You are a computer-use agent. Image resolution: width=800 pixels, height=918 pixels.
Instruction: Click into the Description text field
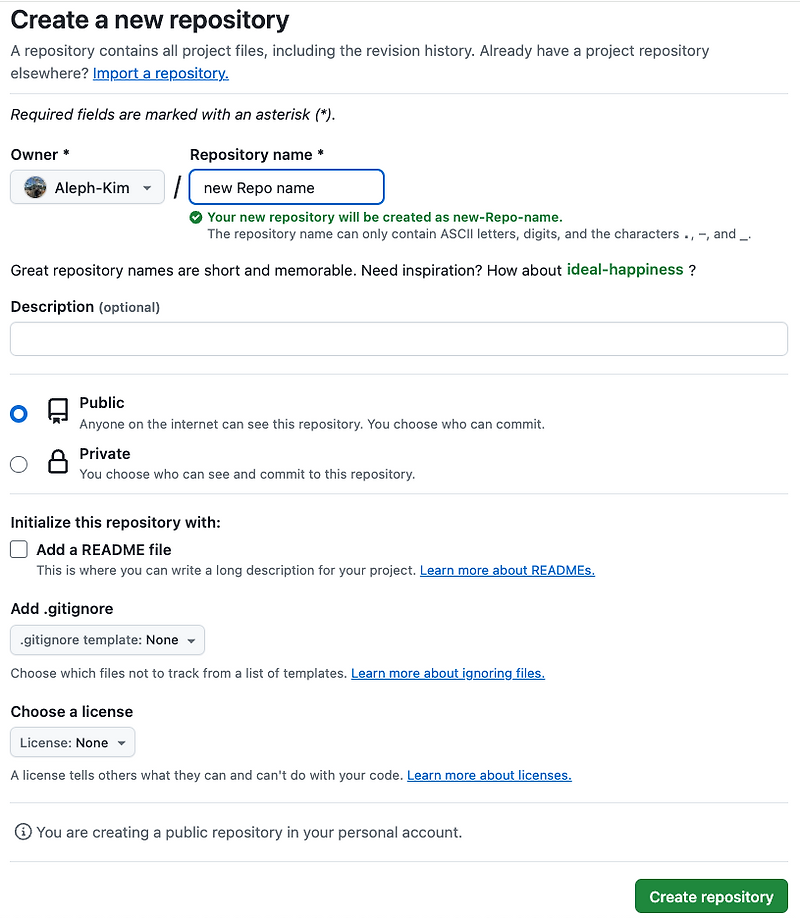(399, 339)
